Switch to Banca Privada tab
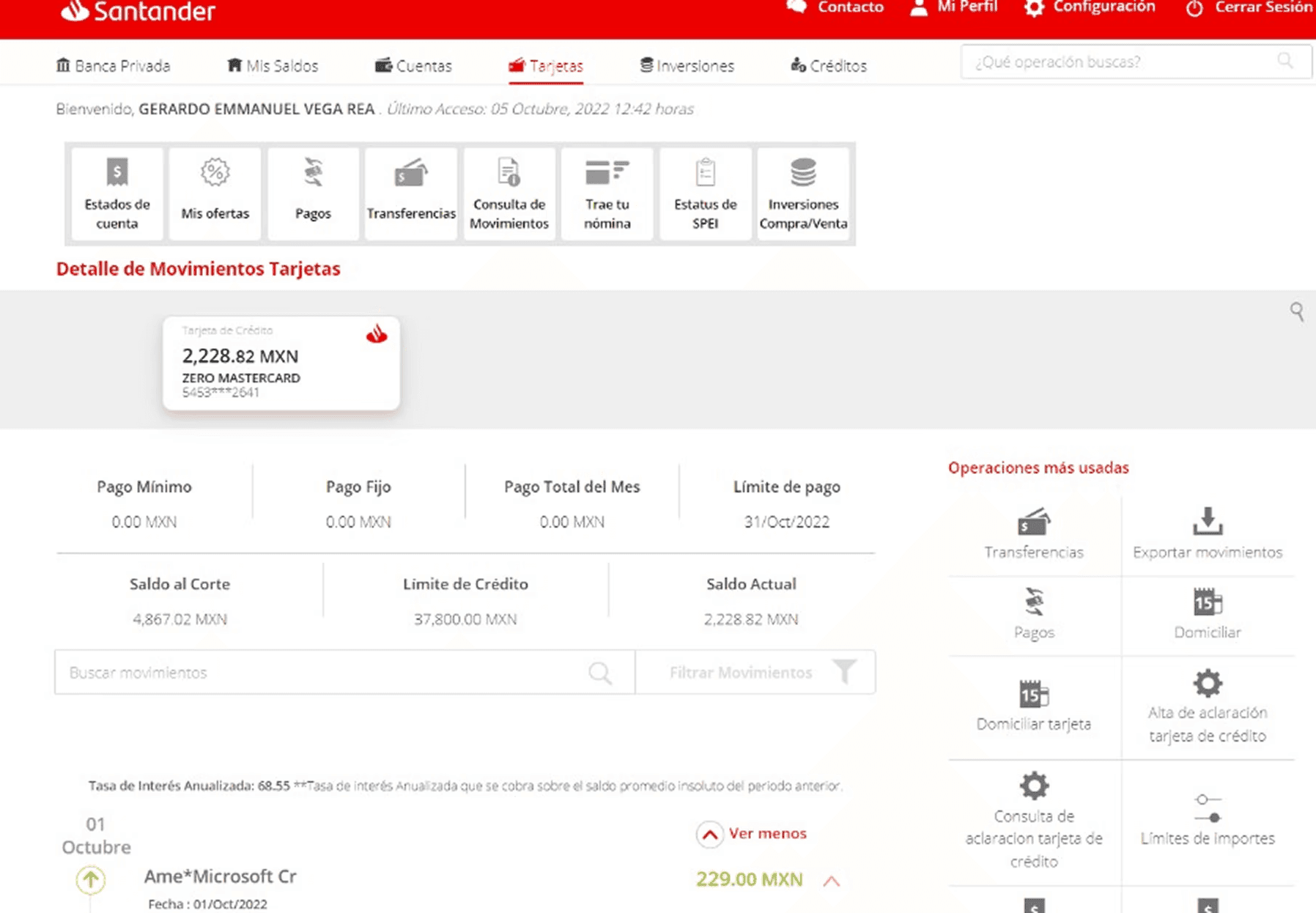Screen dimensions: 1316x913 pos(113,66)
